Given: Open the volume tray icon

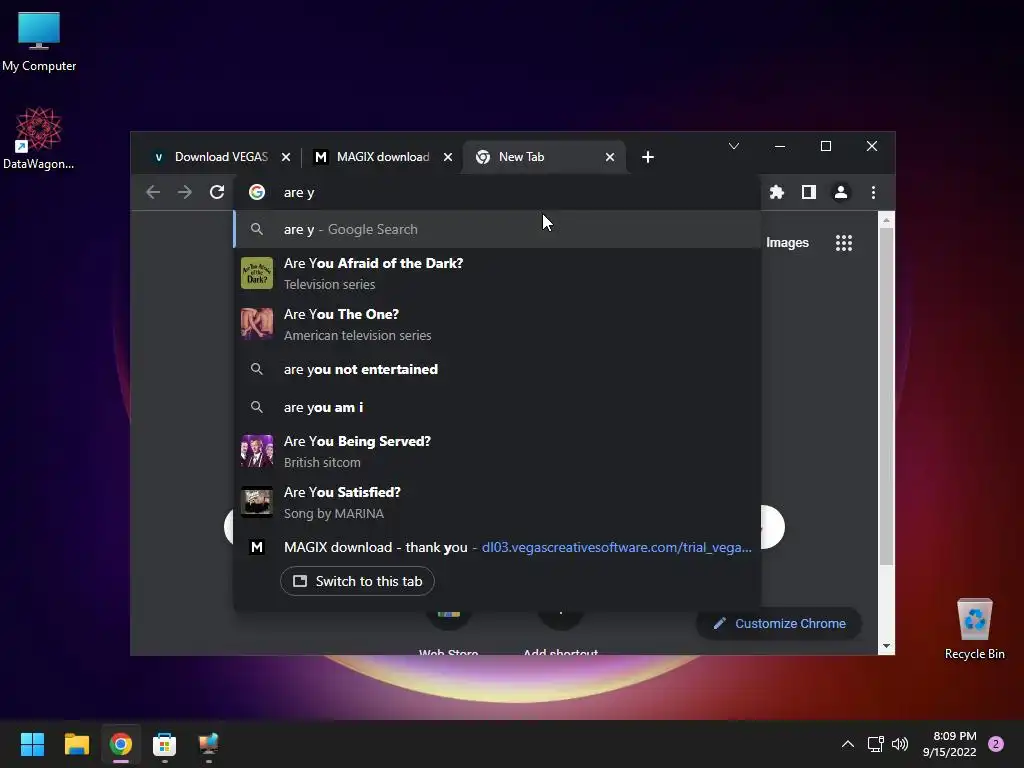Looking at the screenshot, I should coord(900,744).
